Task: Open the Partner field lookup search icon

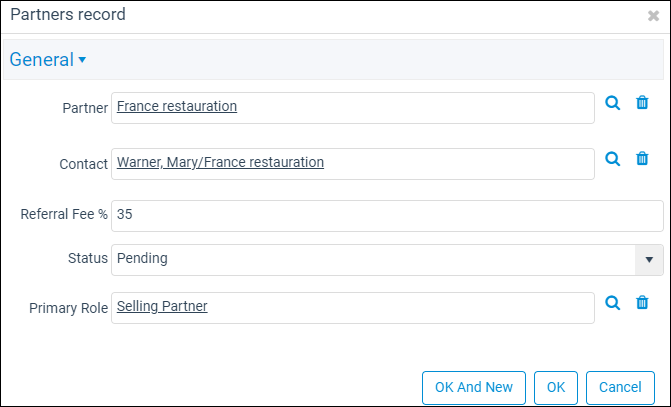Action: pos(612,103)
